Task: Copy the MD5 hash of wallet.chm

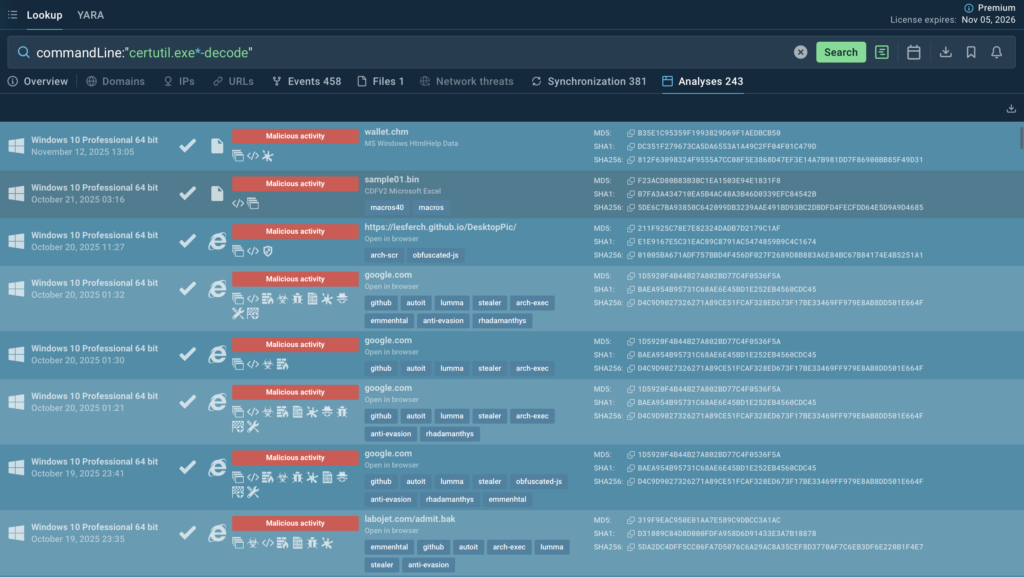Action: tap(630, 133)
